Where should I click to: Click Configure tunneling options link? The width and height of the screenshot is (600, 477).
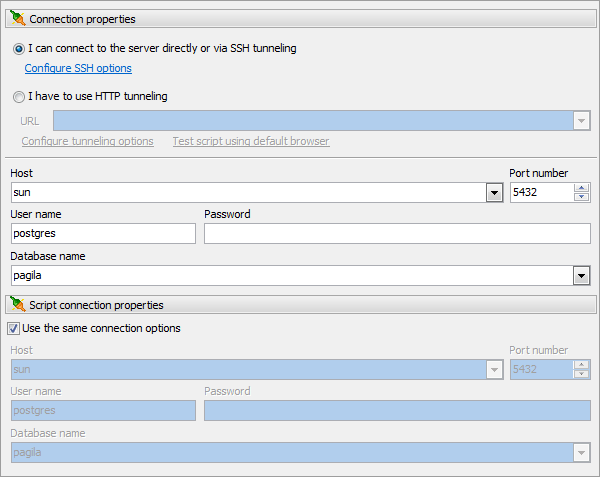pyautogui.click(x=88, y=141)
